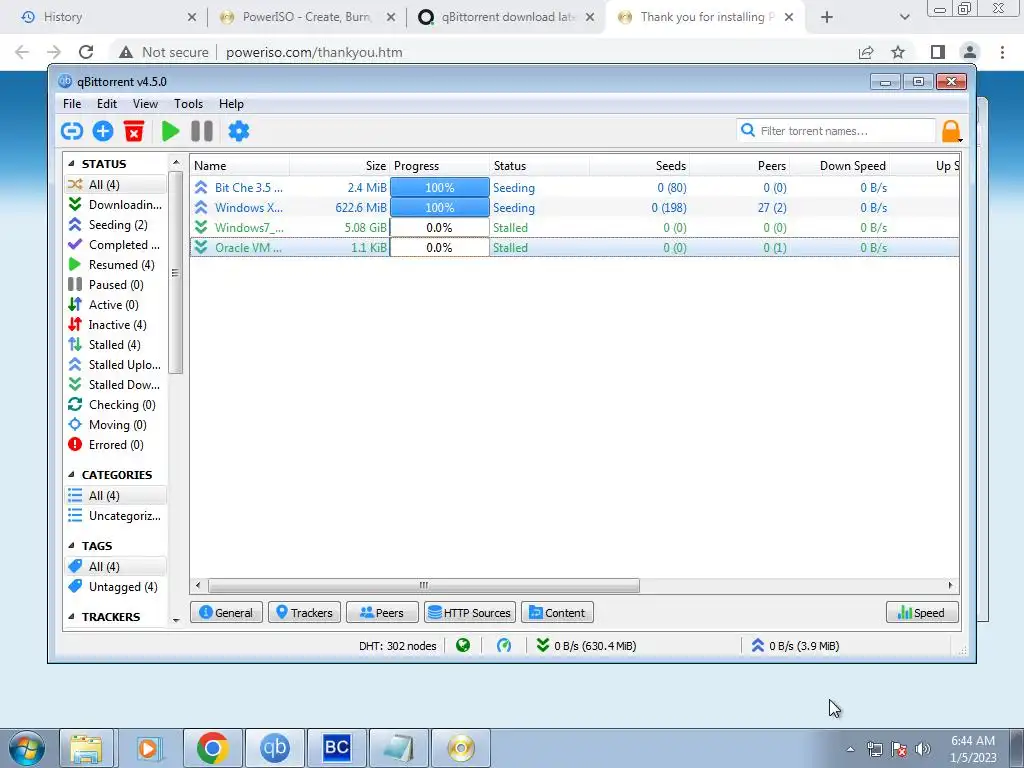Select All (4) under Tags
This screenshot has height=768, width=1024.
pos(116,567)
